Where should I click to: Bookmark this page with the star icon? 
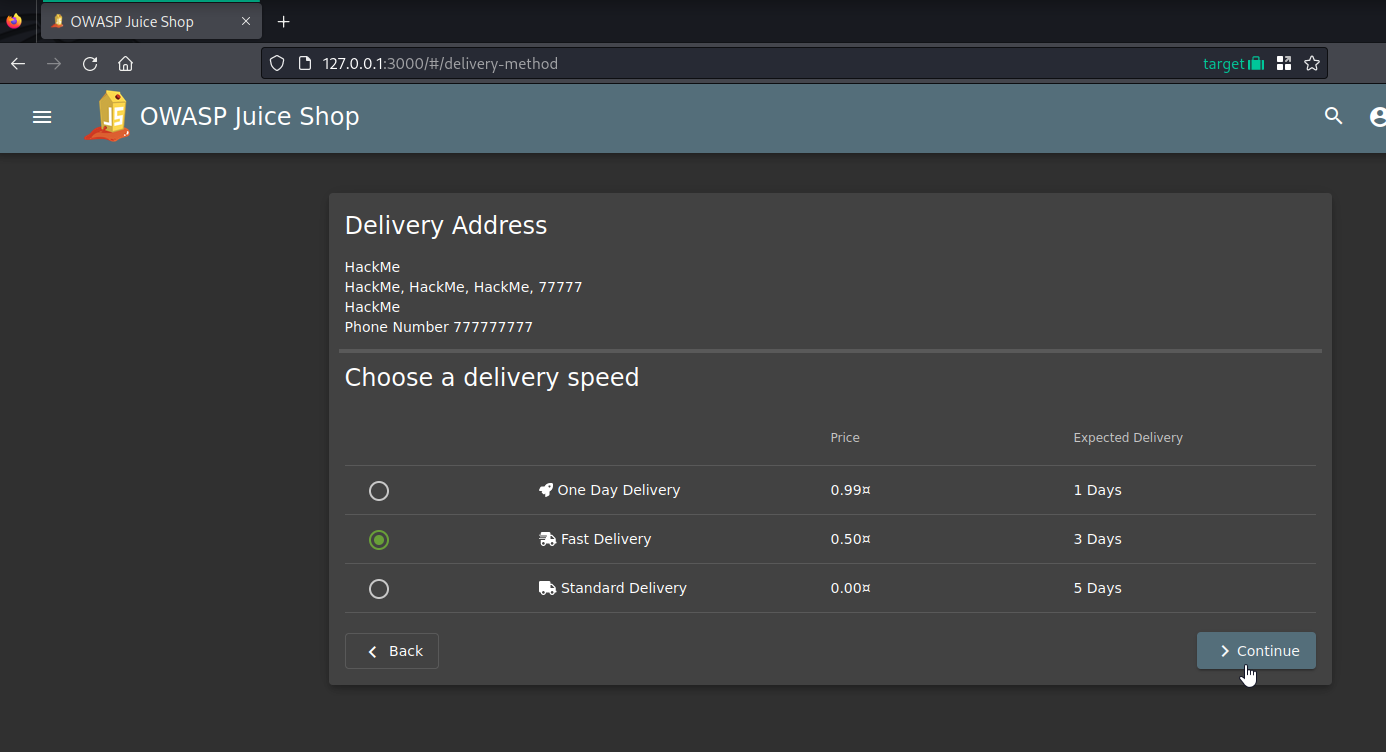coord(1312,64)
